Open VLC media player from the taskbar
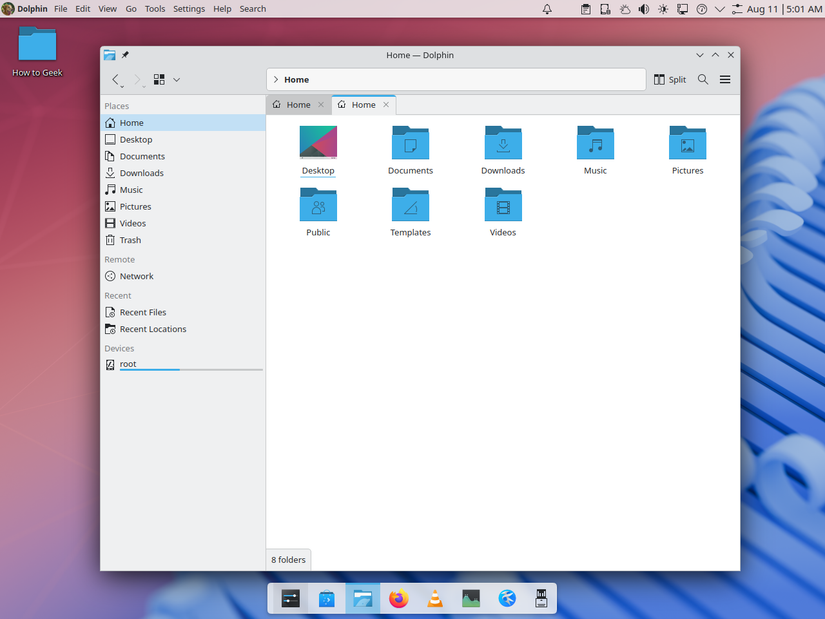 coord(434,598)
